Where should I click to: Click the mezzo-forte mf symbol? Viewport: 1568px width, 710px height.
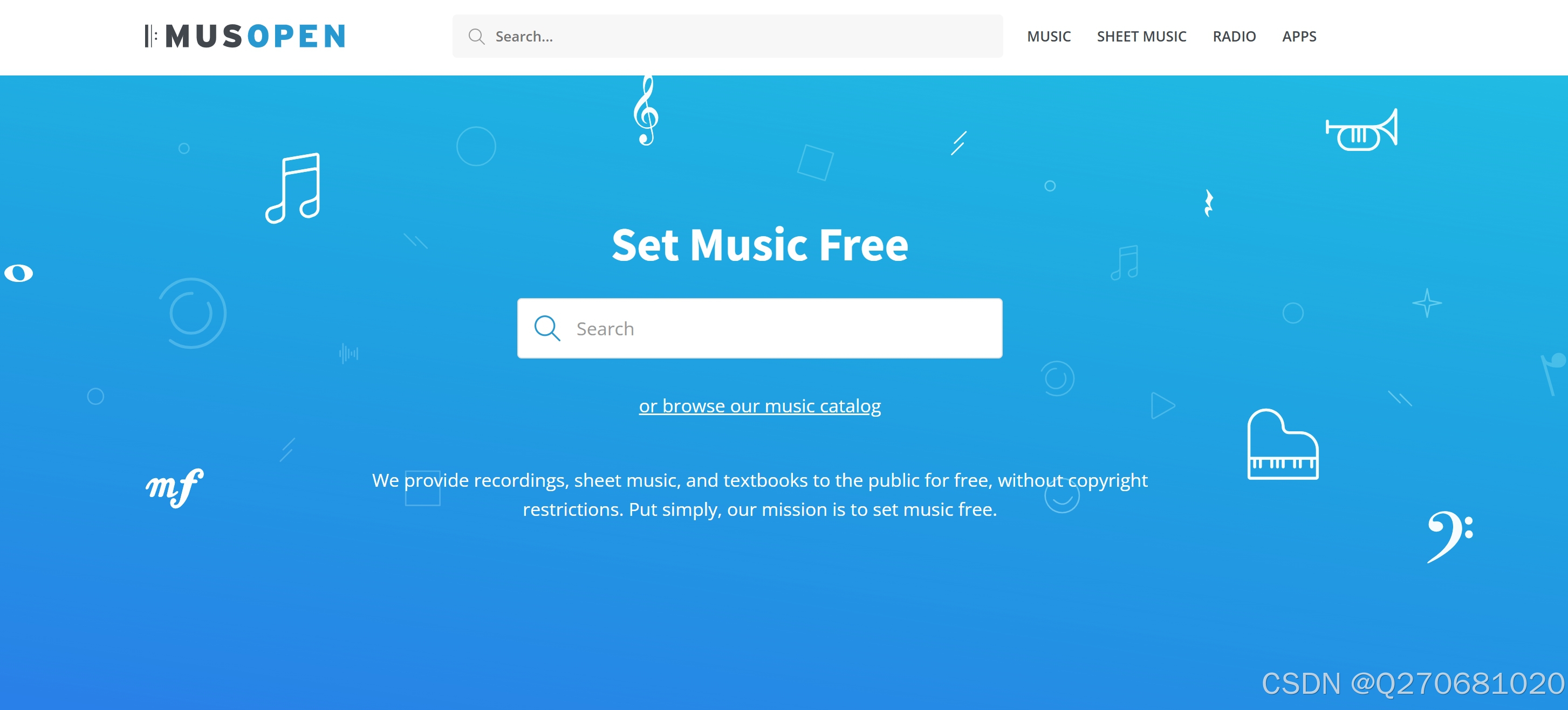coord(175,487)
